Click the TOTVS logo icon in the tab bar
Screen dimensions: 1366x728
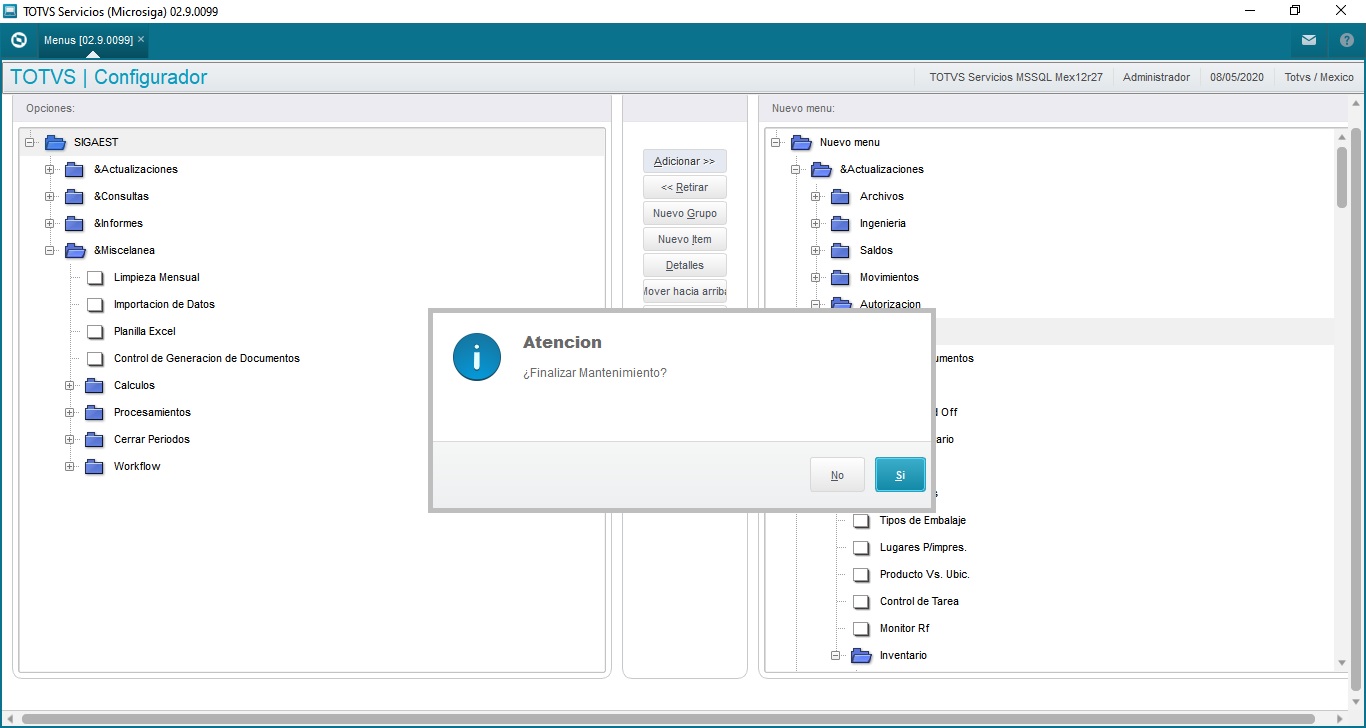(19, 40)
